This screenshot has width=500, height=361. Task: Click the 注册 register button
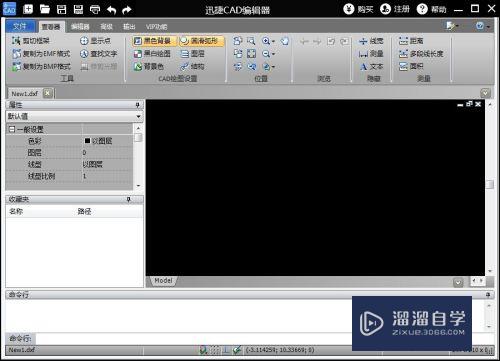tap(395, 9)
